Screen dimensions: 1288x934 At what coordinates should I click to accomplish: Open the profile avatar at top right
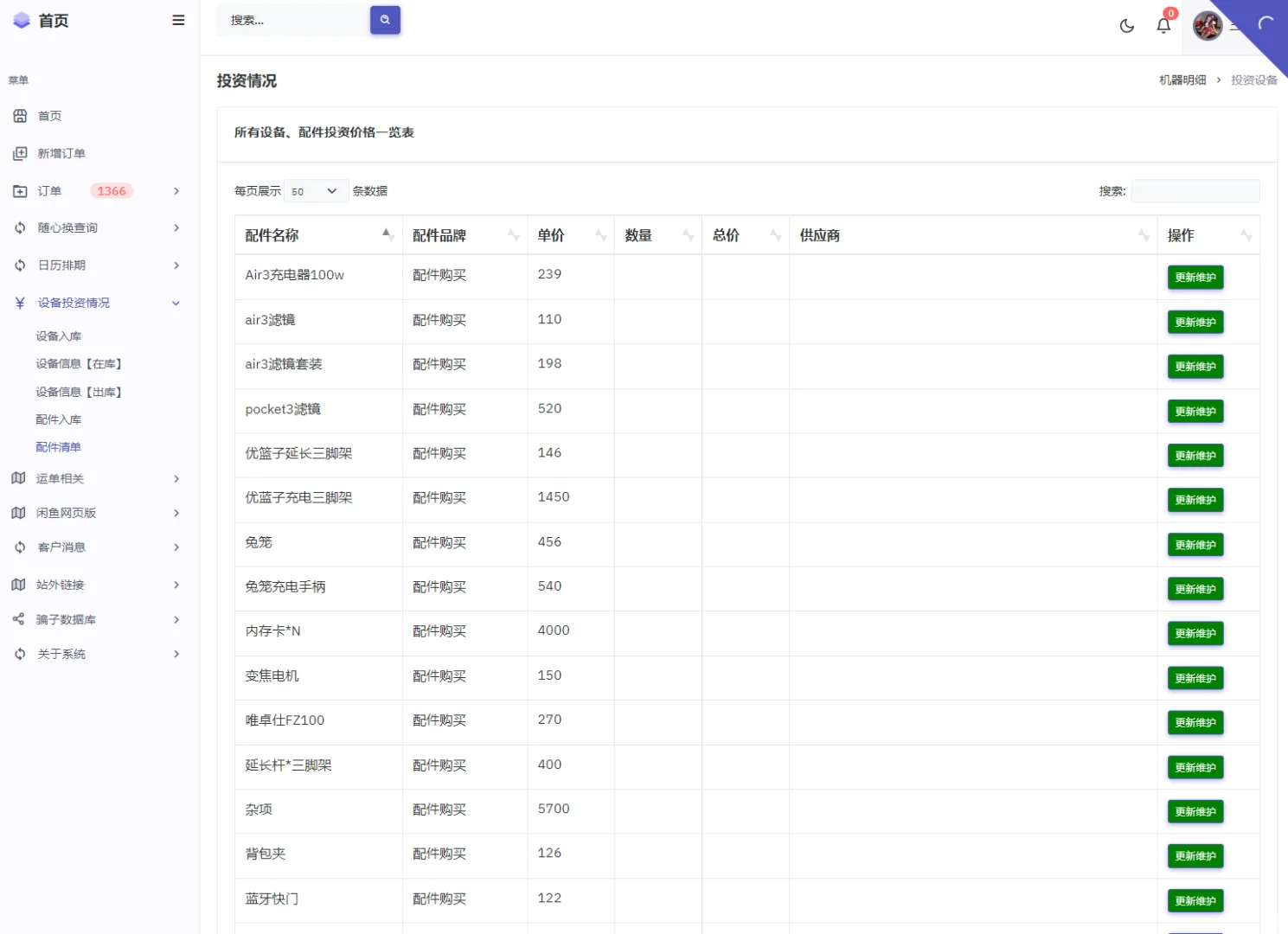[1207, 25]
